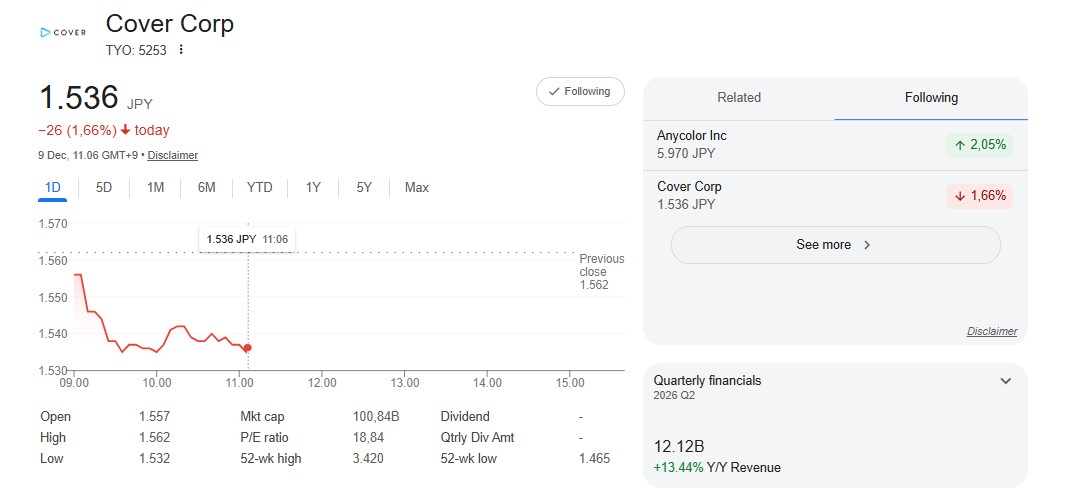This screenshot has height=501, width=1081.
Task: Switch chart to 5D range
Action: (104, 187)
